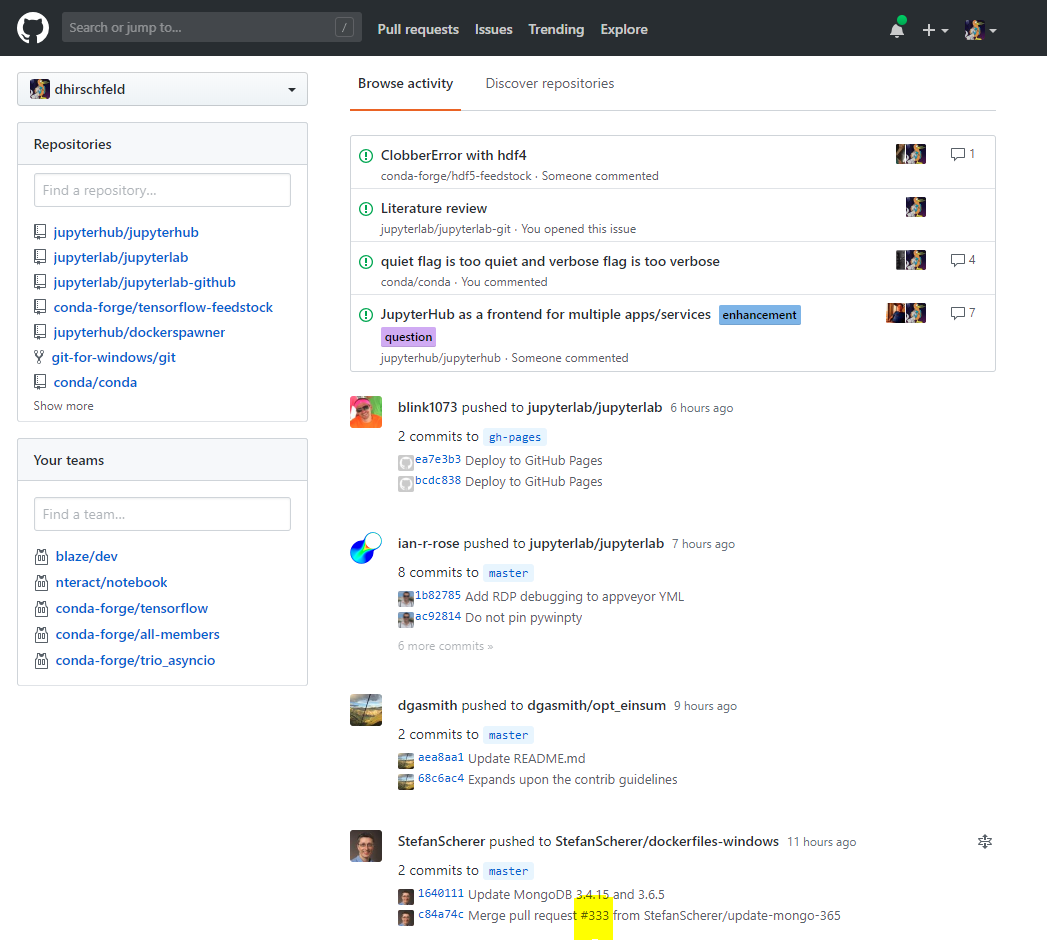Click open-issue icon for ClobberError issue
The image size is (1047, 949).
(366, 156)
